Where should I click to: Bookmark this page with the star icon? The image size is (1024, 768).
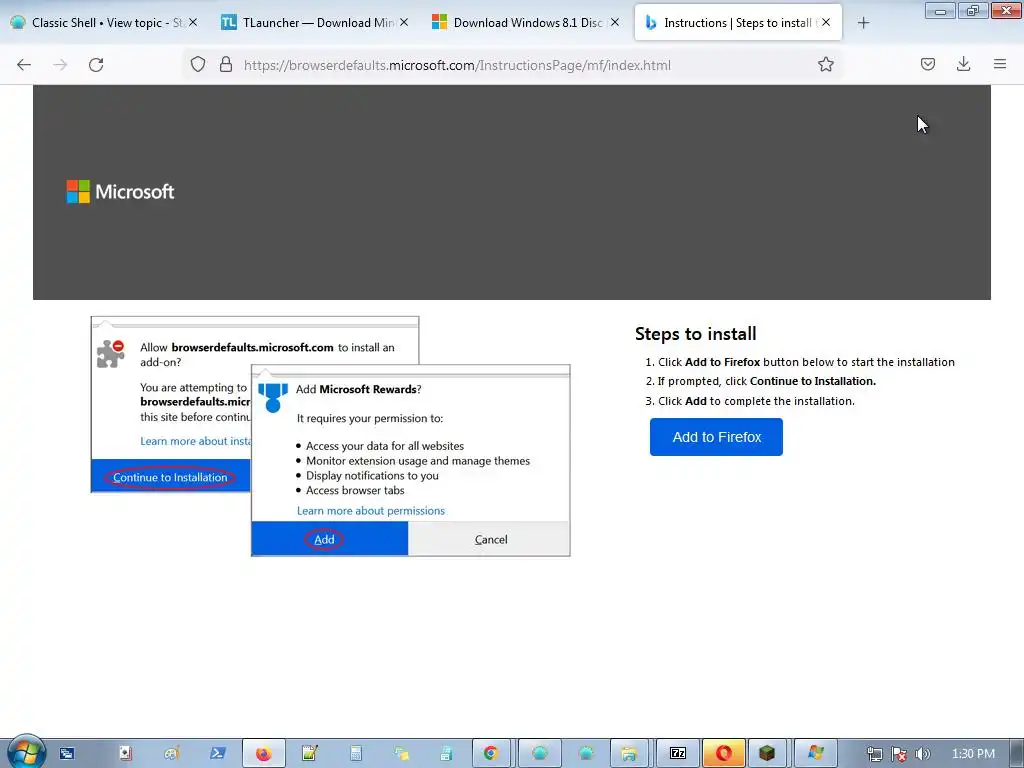(x=825, y=65)
